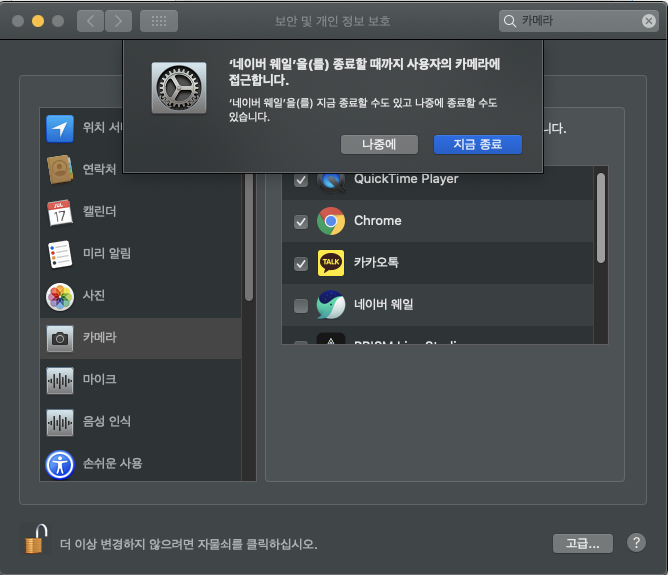Show all preferences with the grid button
Viewport: 668px width, 575px height.
pyautogui.click(x=159, y=21)
